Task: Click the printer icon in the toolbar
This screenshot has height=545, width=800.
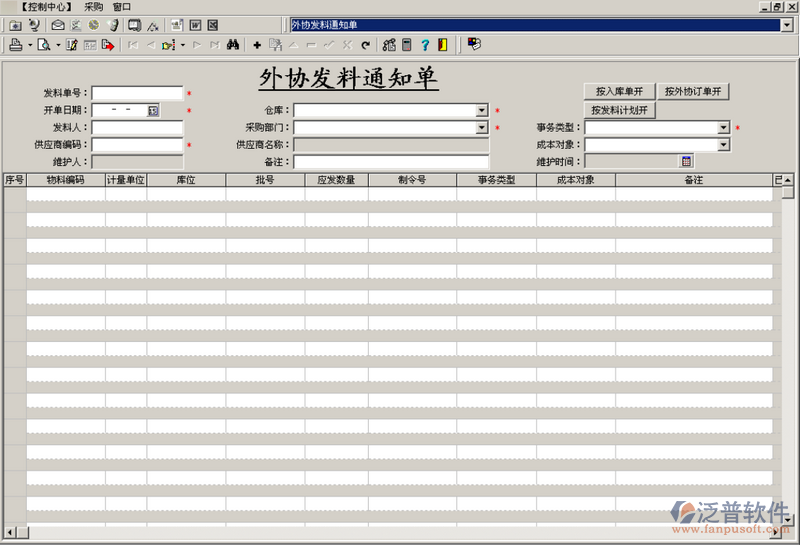Action: [x=15, y=45]
